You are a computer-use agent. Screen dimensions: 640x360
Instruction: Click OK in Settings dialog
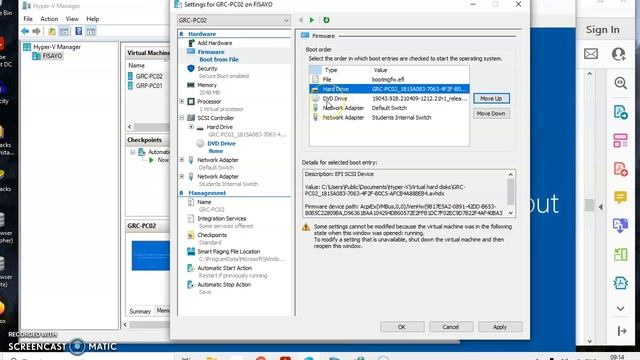coord(402,327)
